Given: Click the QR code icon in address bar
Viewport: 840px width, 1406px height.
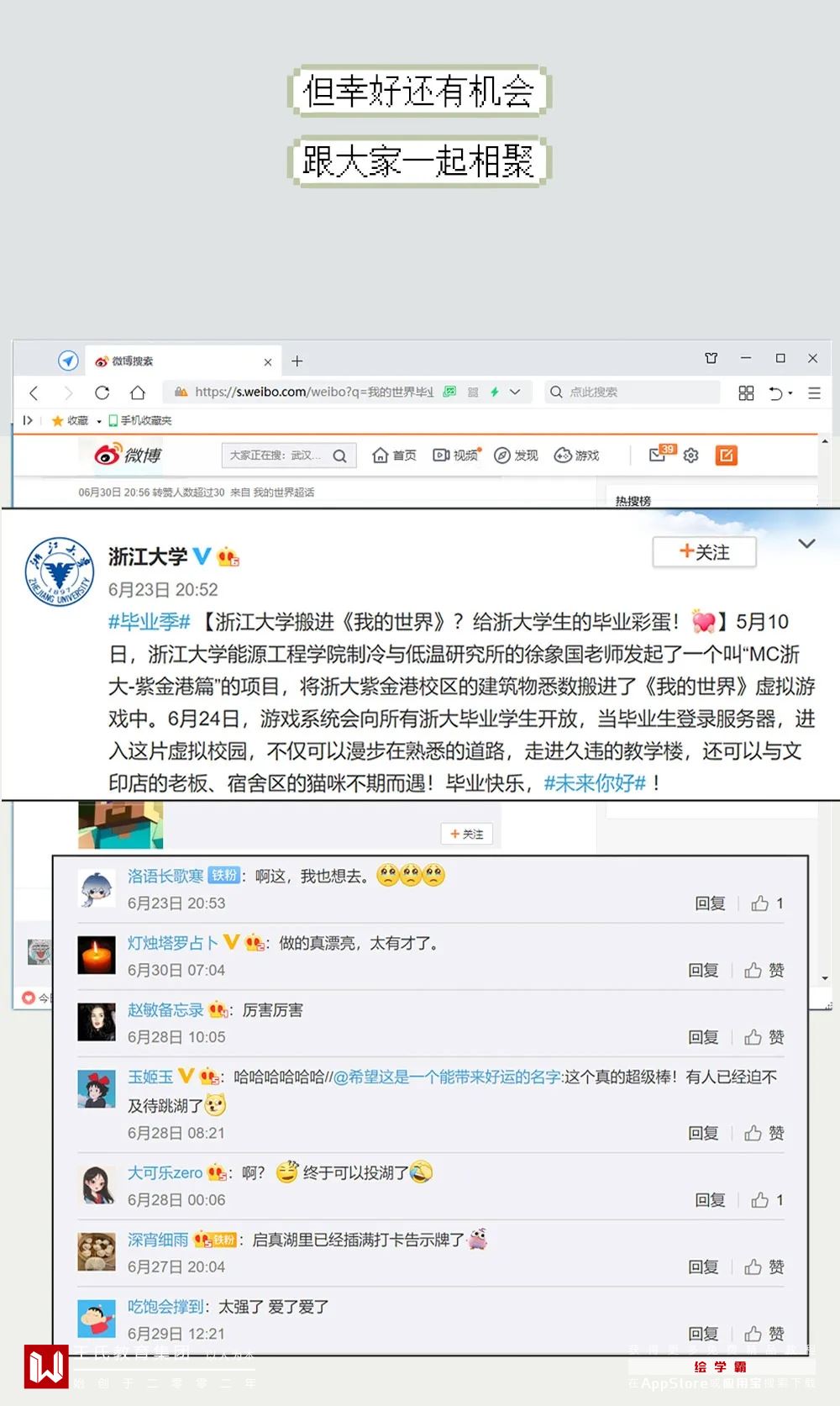Looking at the screenshot, I should click(473, 392).
